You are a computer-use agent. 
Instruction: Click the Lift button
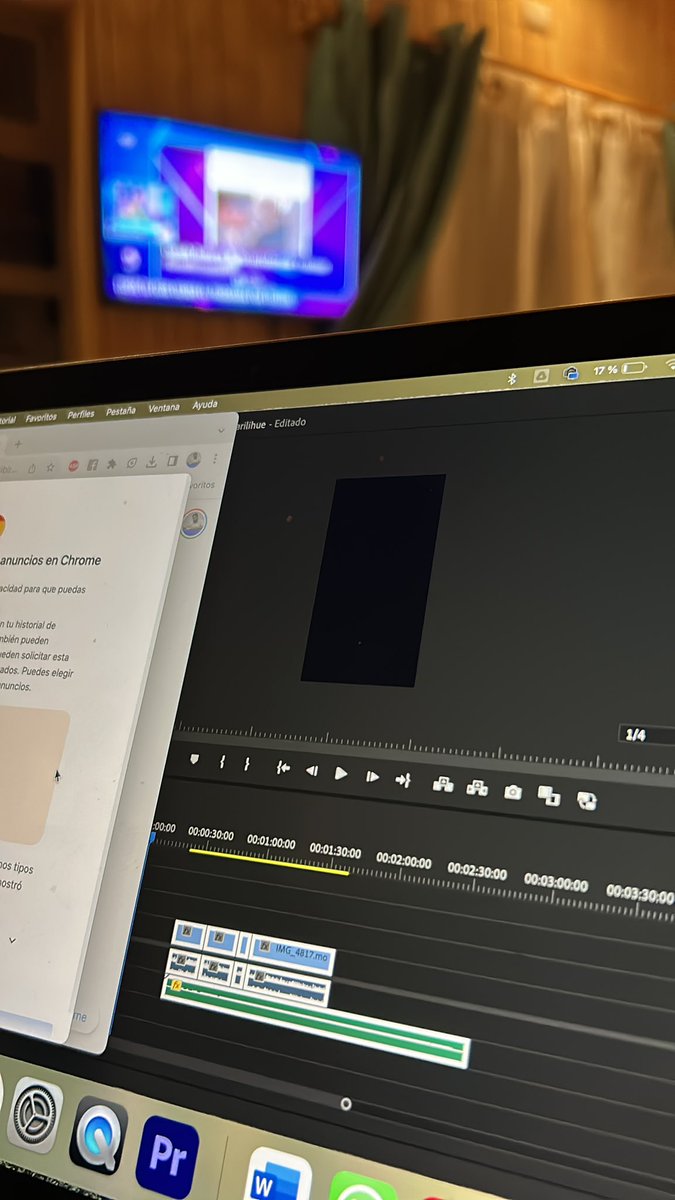[443, 784]
